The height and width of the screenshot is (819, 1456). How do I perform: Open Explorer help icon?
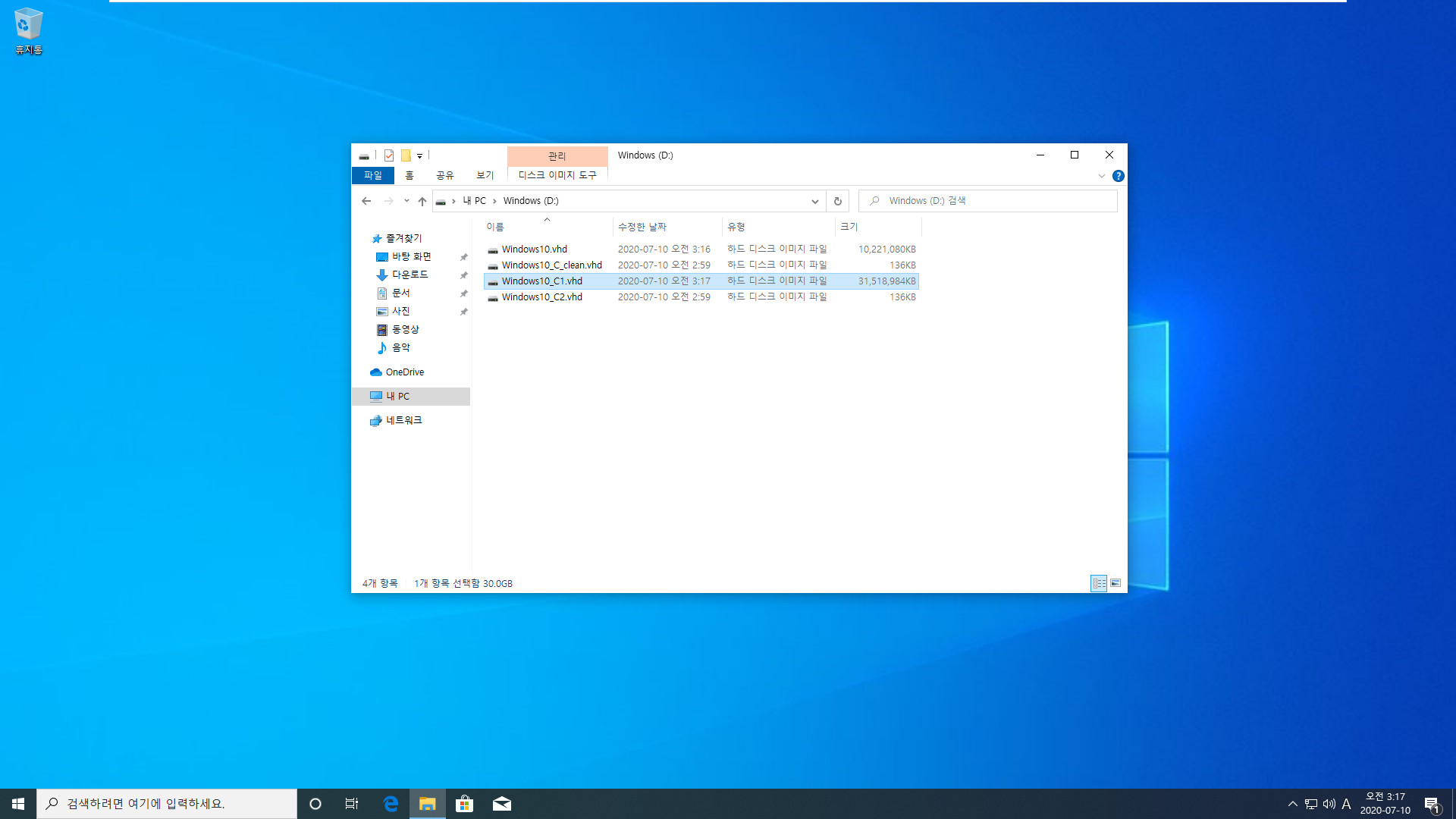[x=1118, y=176]
